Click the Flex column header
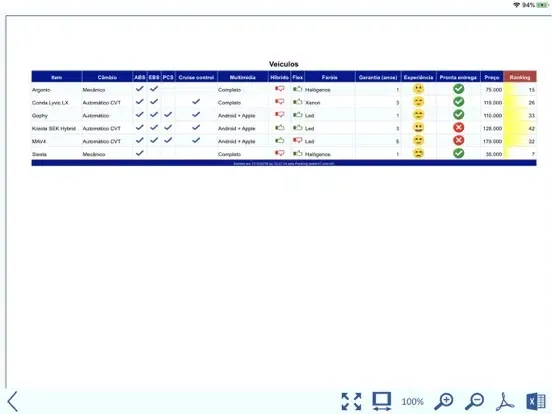The image size is (552, 414). pos(297,77)
